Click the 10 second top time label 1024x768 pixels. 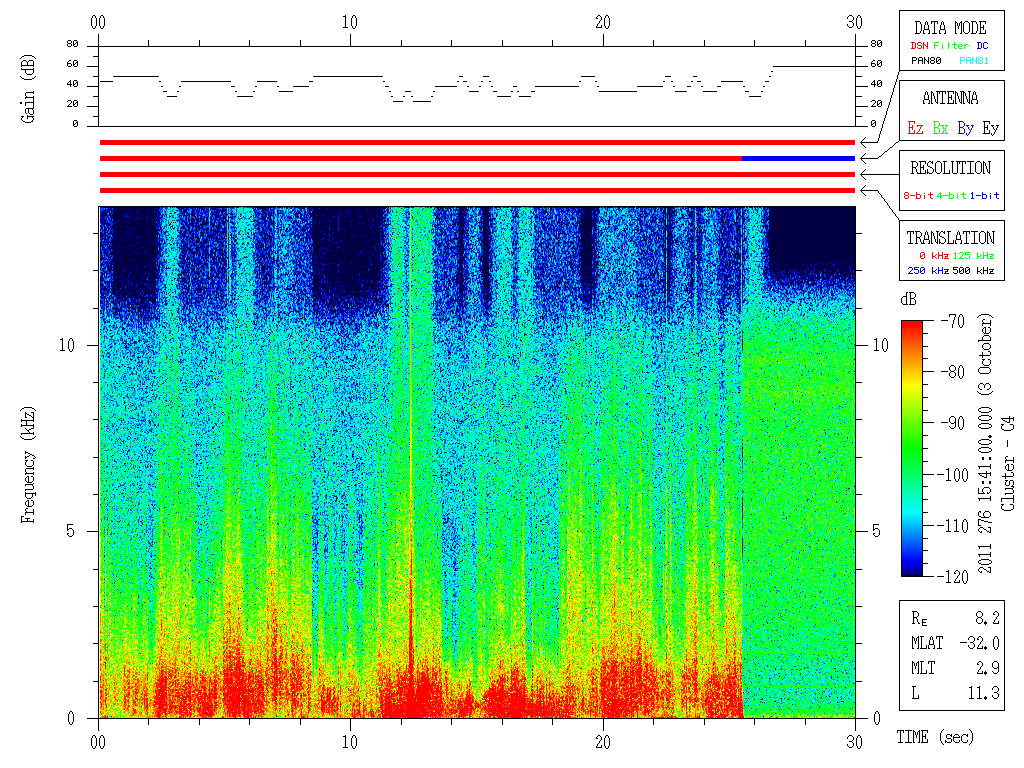[350, 23]
